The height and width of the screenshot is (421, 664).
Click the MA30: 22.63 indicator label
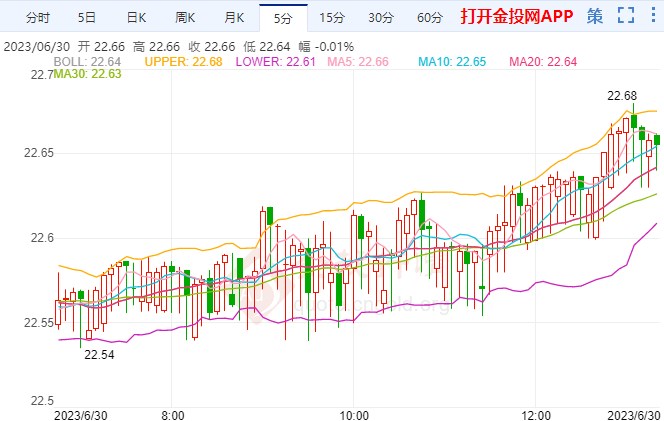87,74
